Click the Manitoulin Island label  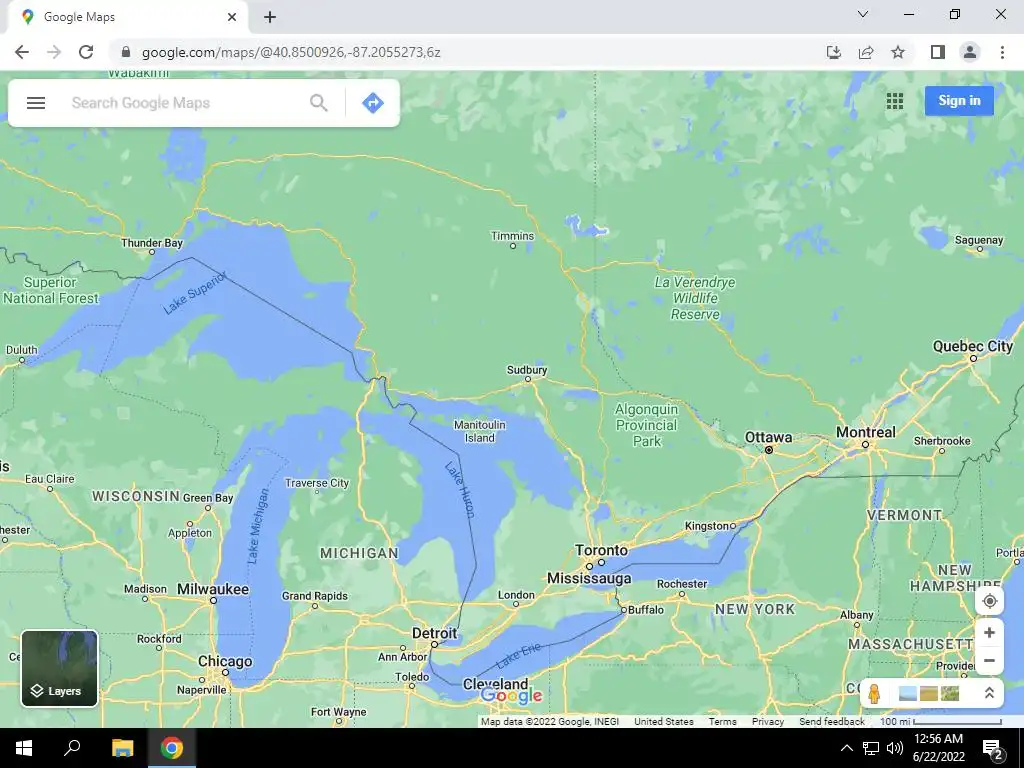(479, 431)
